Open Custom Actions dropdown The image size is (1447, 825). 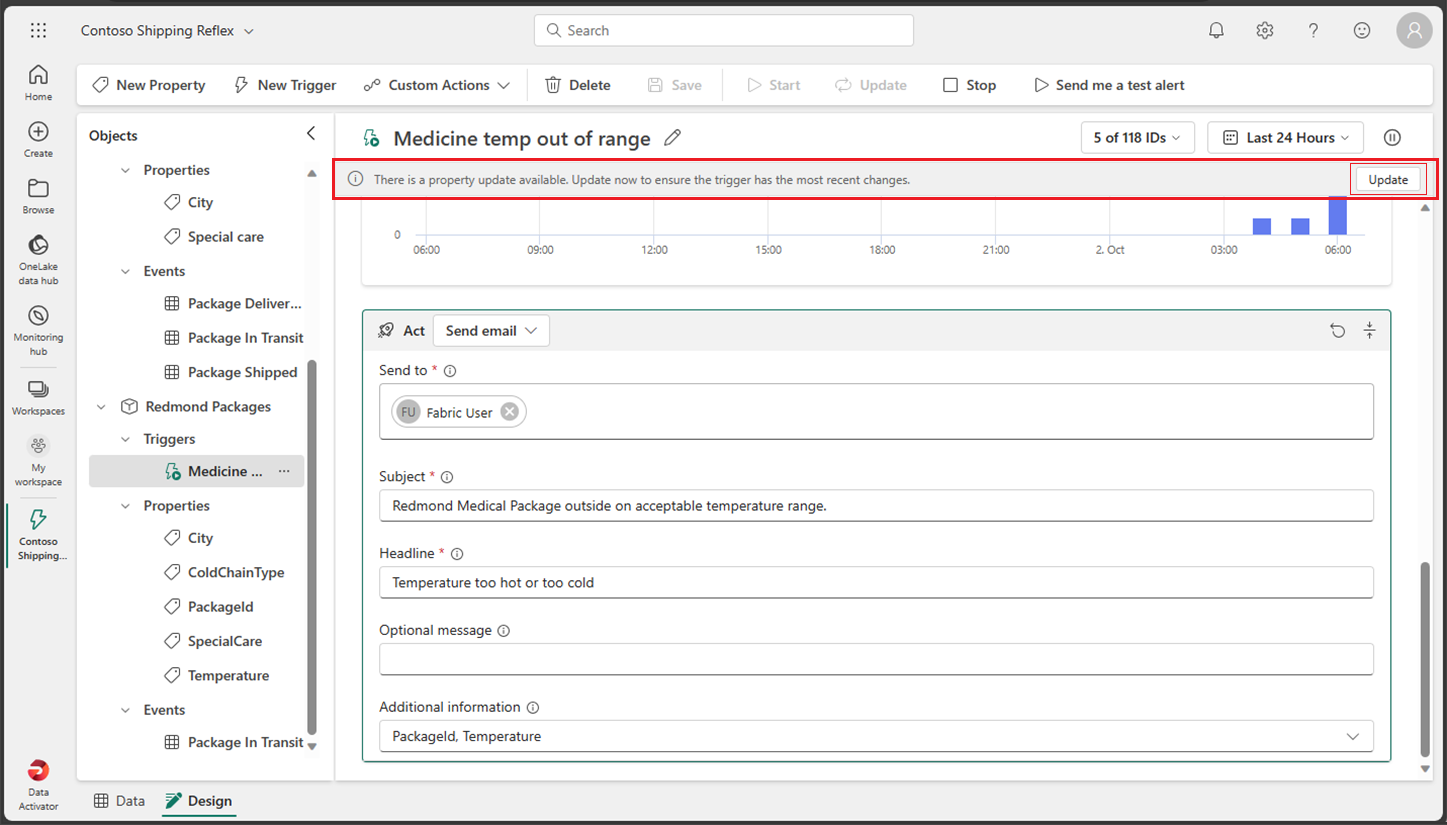[437, 85]
